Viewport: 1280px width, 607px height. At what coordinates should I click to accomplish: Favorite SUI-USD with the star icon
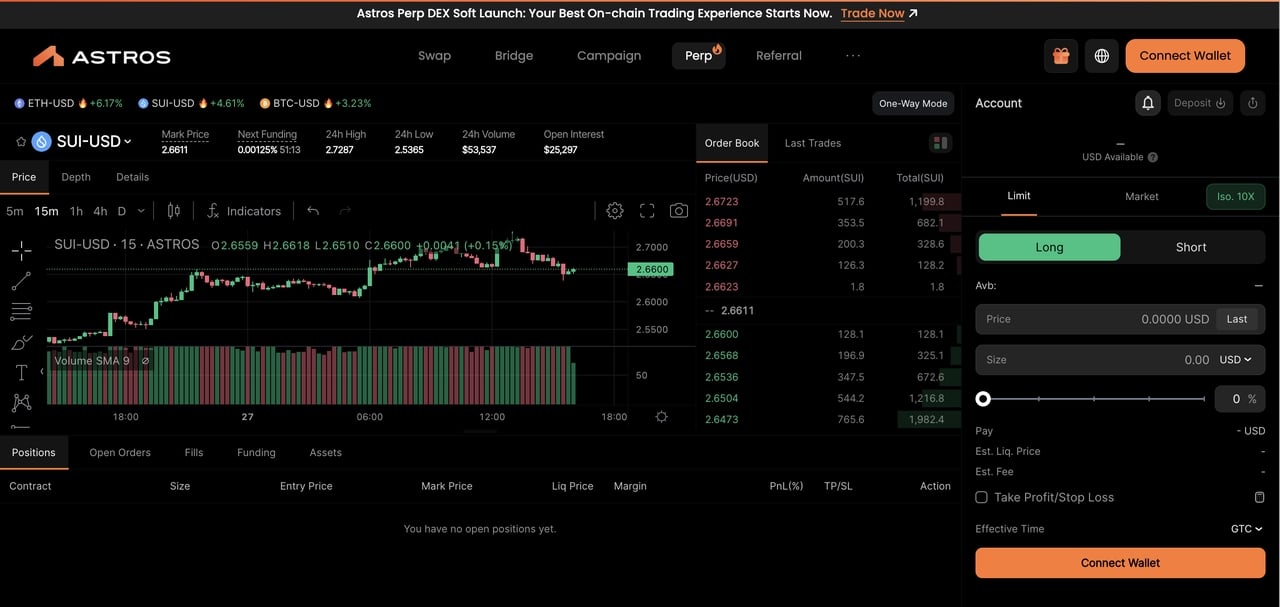[x=20, y=142]
